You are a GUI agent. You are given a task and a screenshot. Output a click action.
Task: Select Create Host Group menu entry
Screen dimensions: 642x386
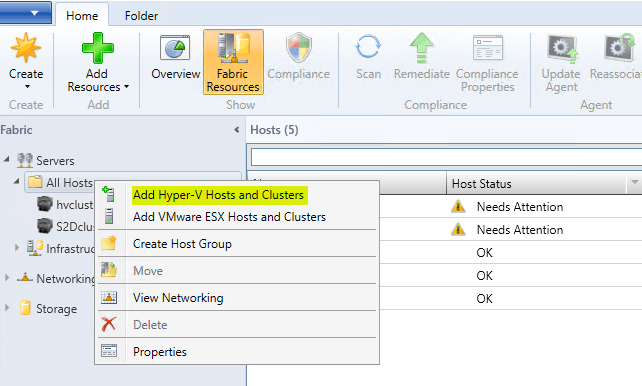(182, 244)
